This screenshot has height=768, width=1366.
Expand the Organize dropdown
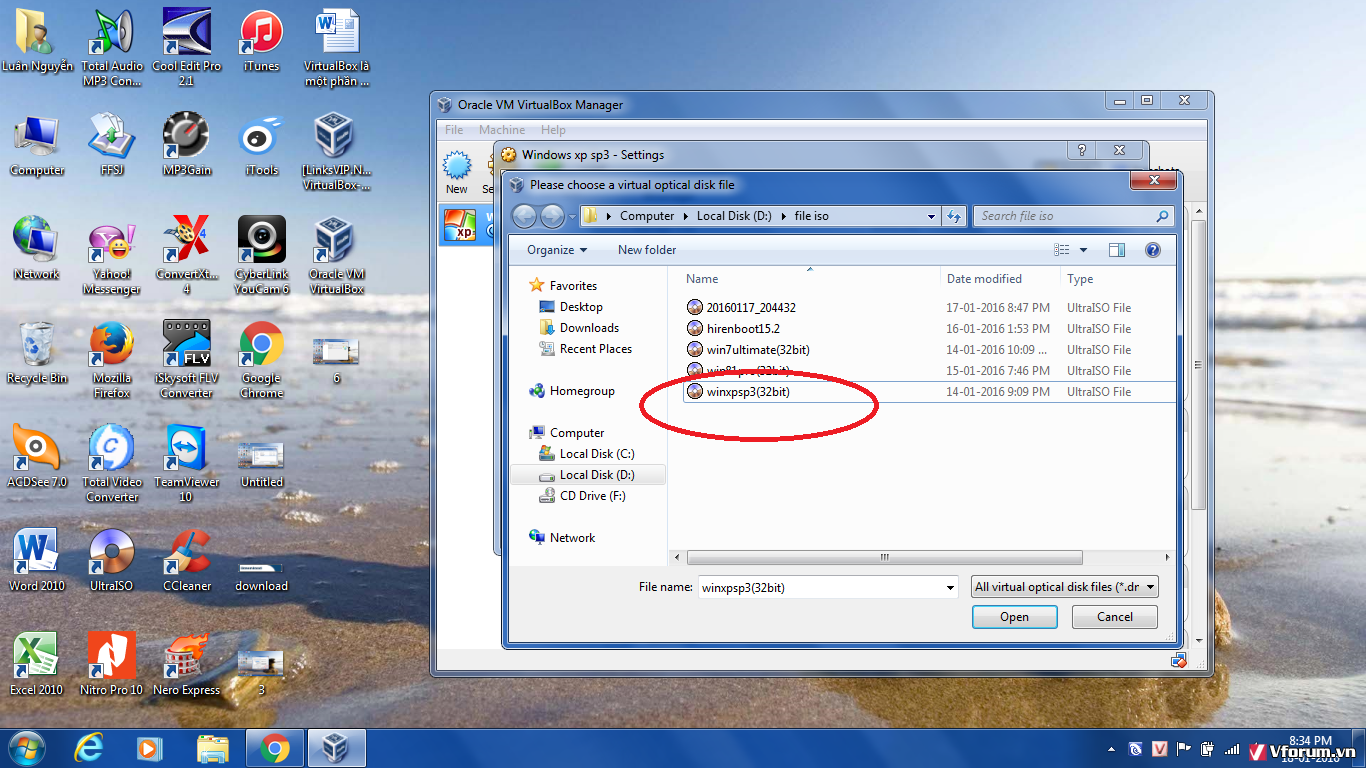(557, 250)
